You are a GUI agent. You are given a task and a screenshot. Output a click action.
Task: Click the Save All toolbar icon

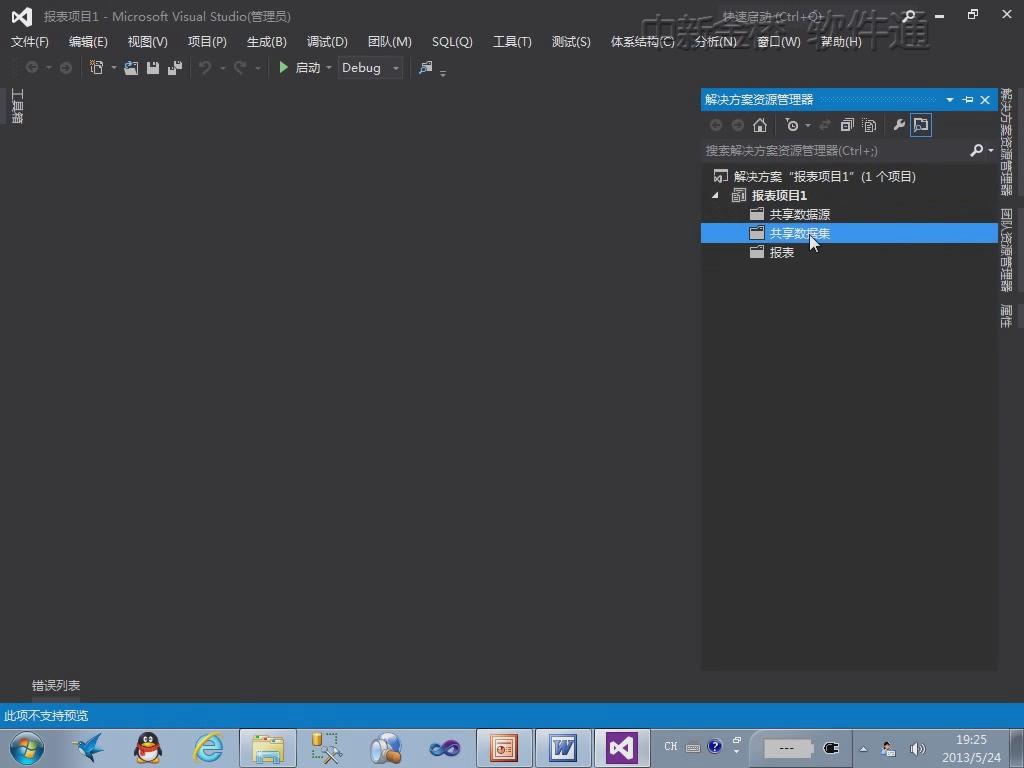pyautogui.click(x=174, y=67)
